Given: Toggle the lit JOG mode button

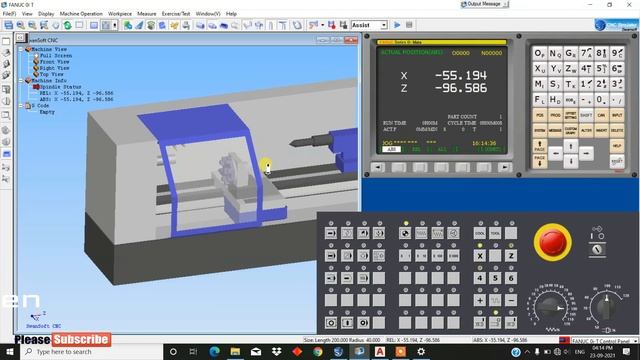Looking at the screenshot, I should [405, 233].
